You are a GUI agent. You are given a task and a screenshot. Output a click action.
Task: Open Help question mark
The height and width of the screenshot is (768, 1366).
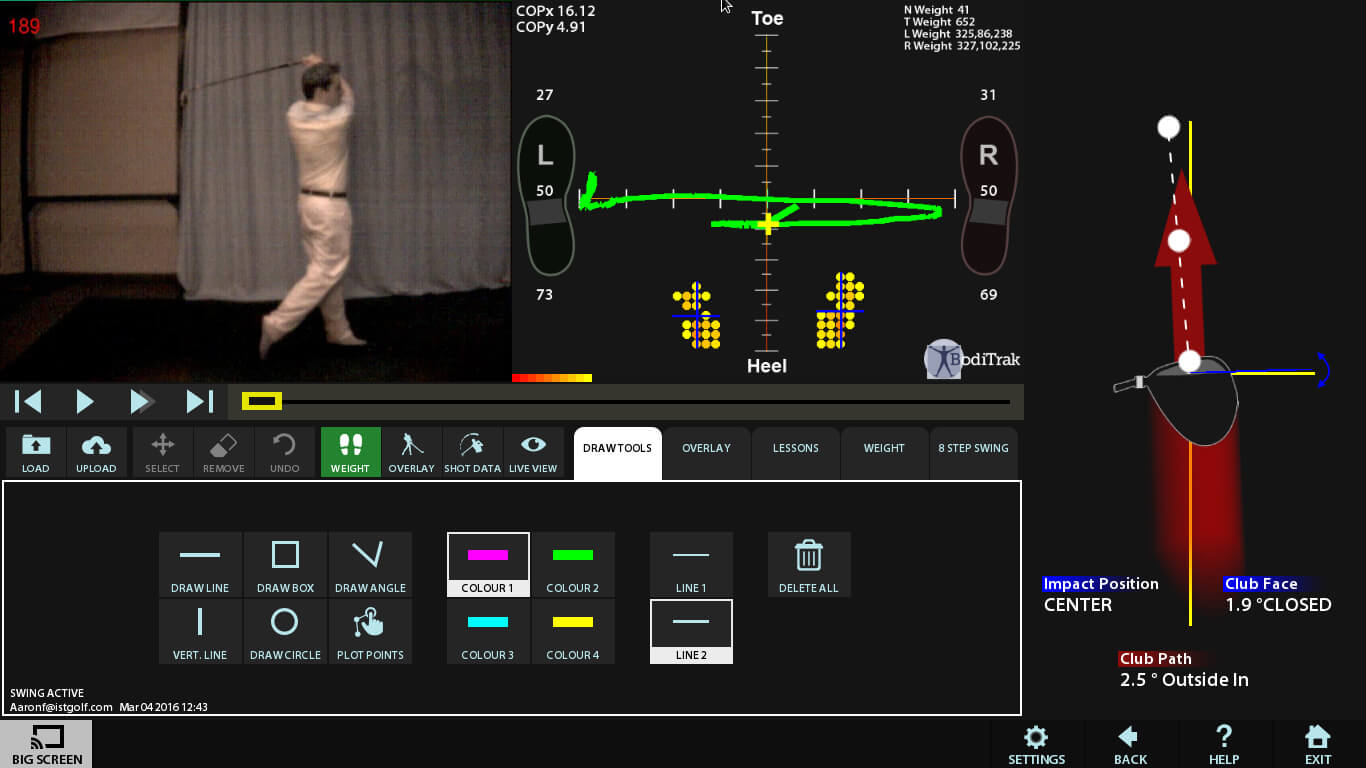click(x=1224, y=745)
